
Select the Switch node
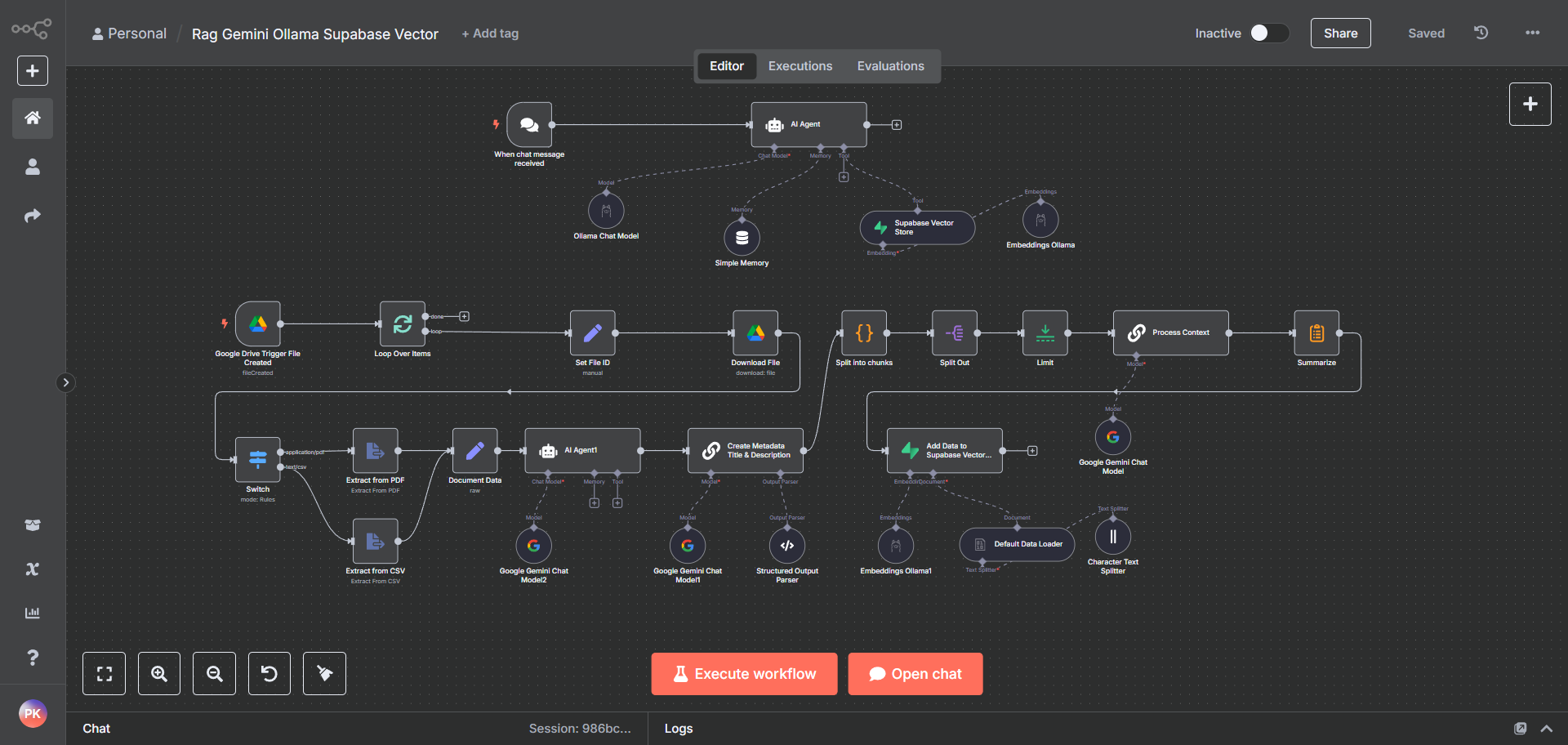(x=258, y=460)
